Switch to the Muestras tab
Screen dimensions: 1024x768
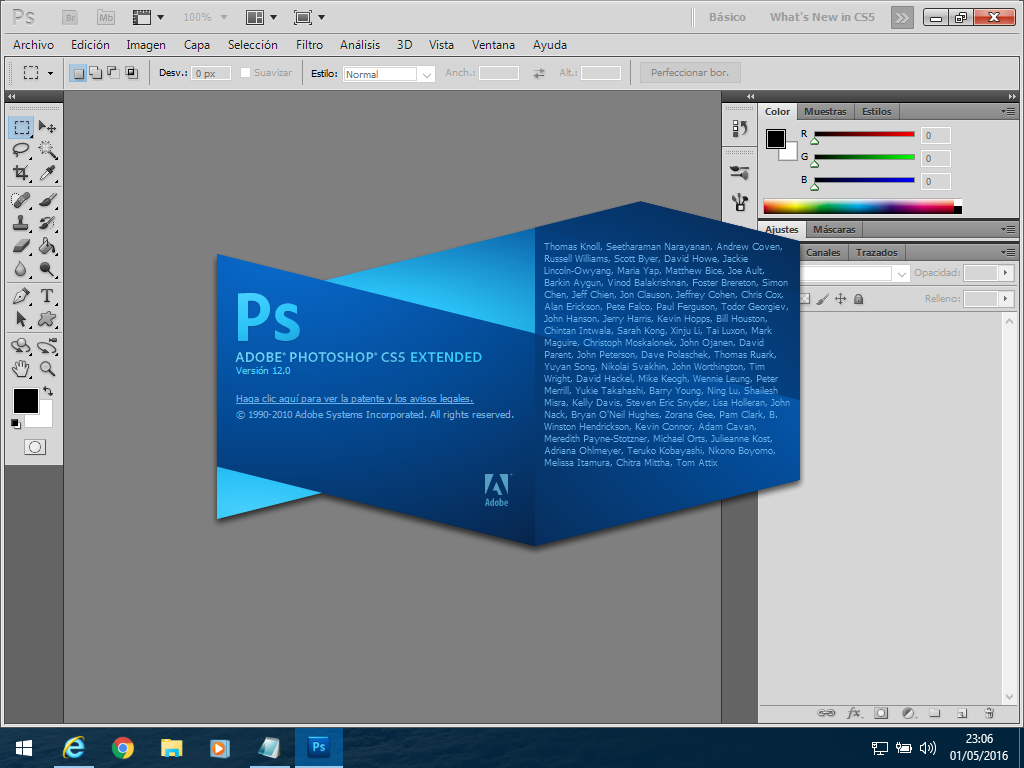tap(825, 112)
